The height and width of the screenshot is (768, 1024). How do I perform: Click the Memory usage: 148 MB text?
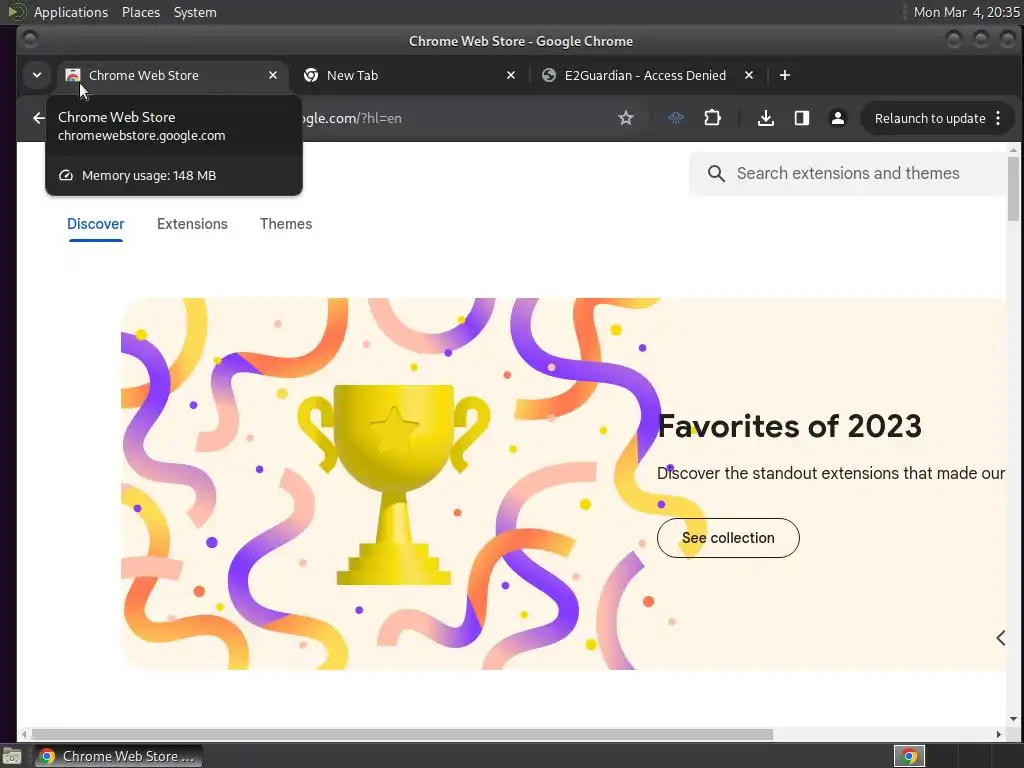click(149, 176)
